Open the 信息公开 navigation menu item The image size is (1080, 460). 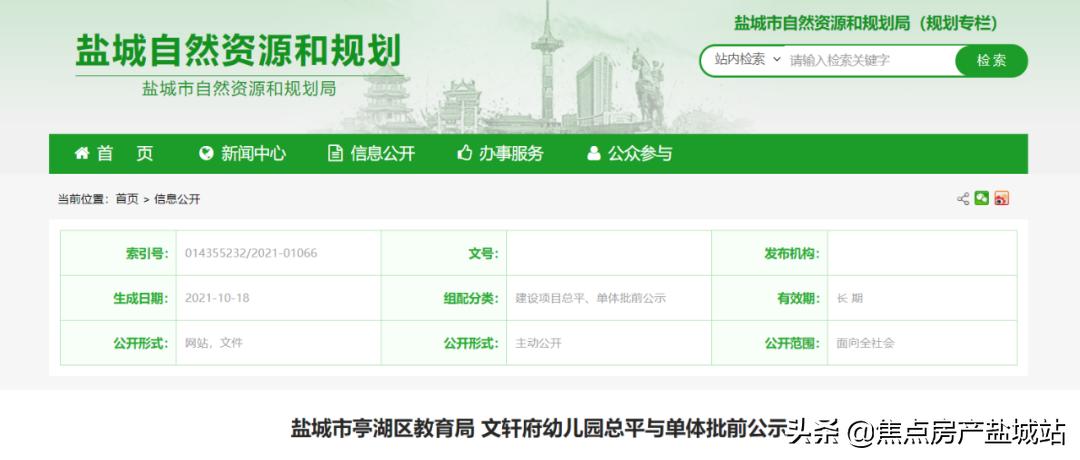[x=372, y=154]
